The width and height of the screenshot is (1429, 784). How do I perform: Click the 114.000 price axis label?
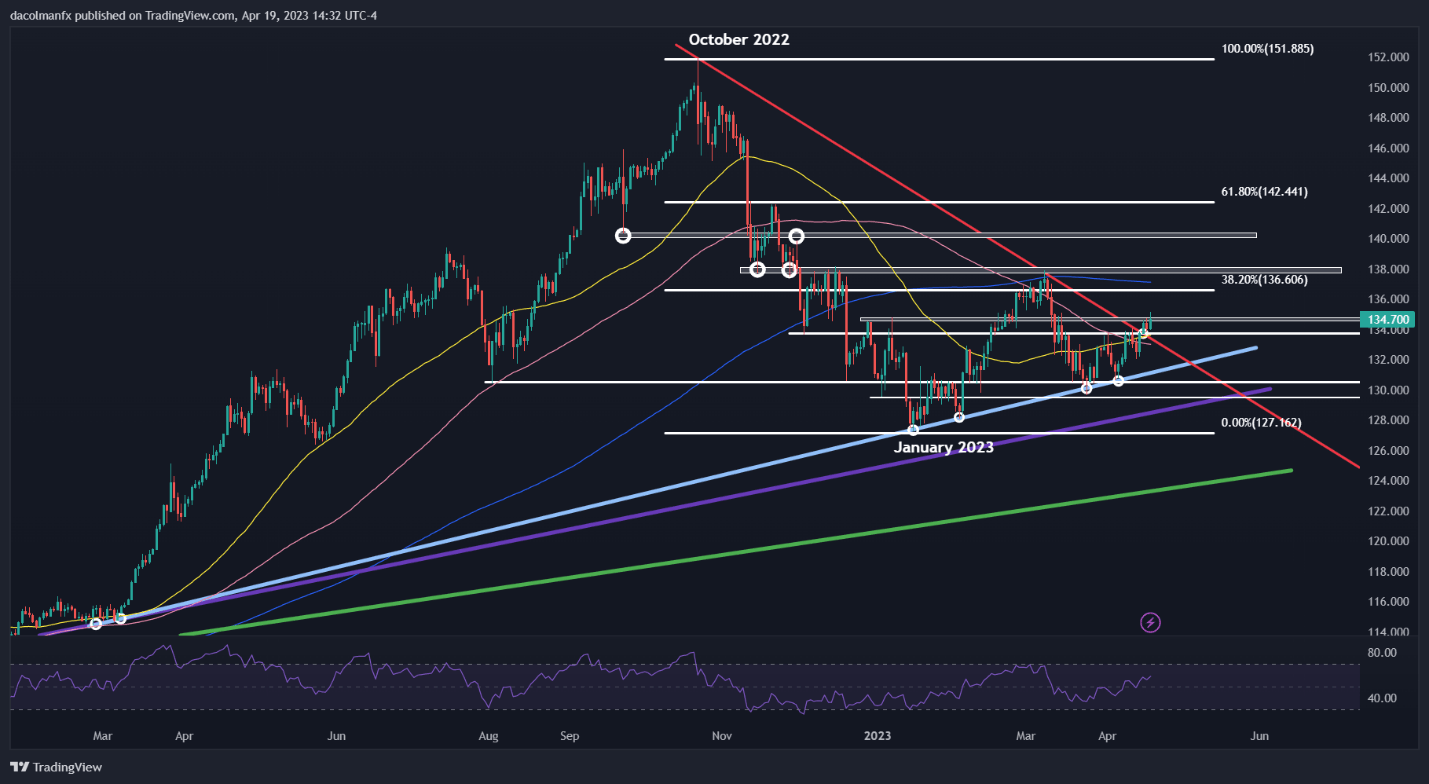click(1389, 633)
